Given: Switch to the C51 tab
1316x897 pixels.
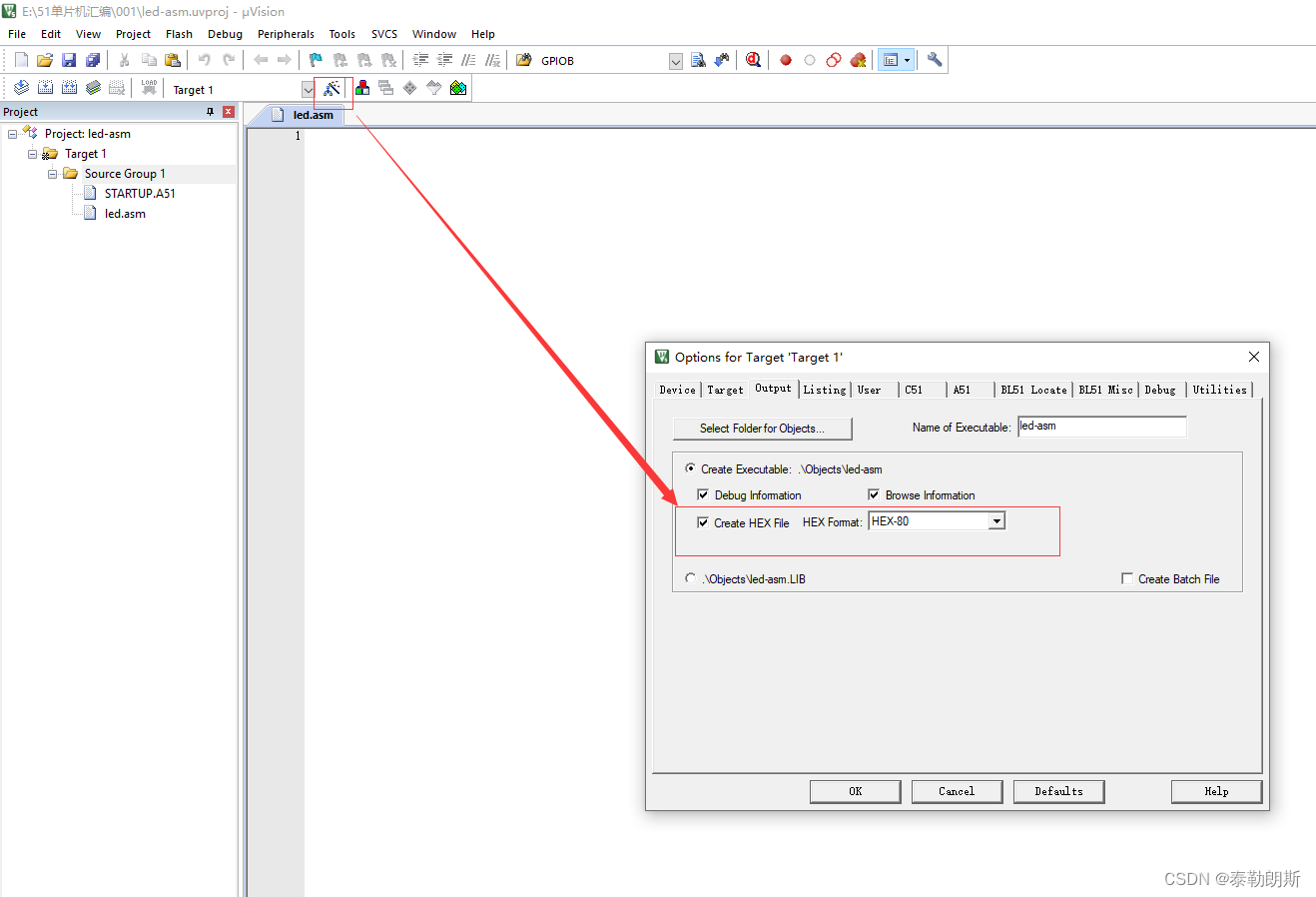Looking at the screenshot, I should [x=914, y=390].
